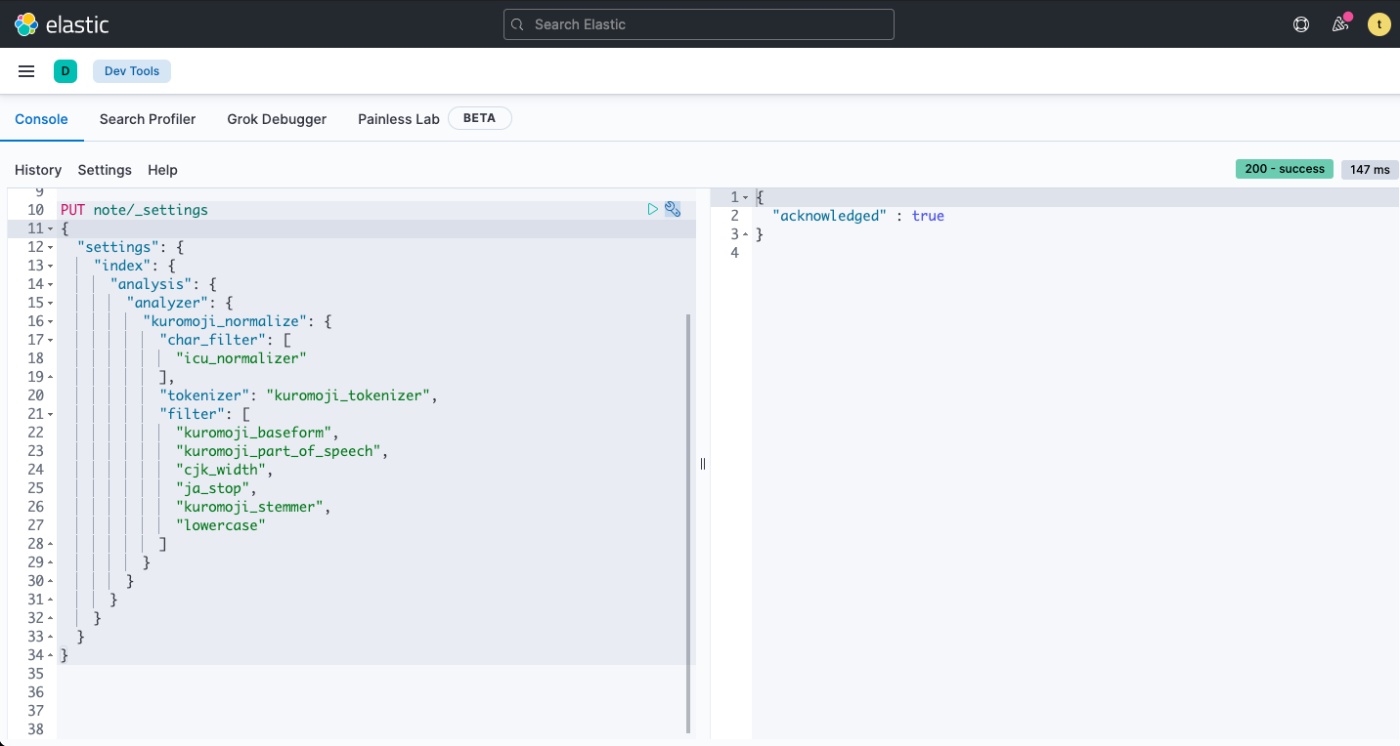The height and width of the screenshot is (746, 1400).
Task: Click the BETA badge
Action: [480, 118]
